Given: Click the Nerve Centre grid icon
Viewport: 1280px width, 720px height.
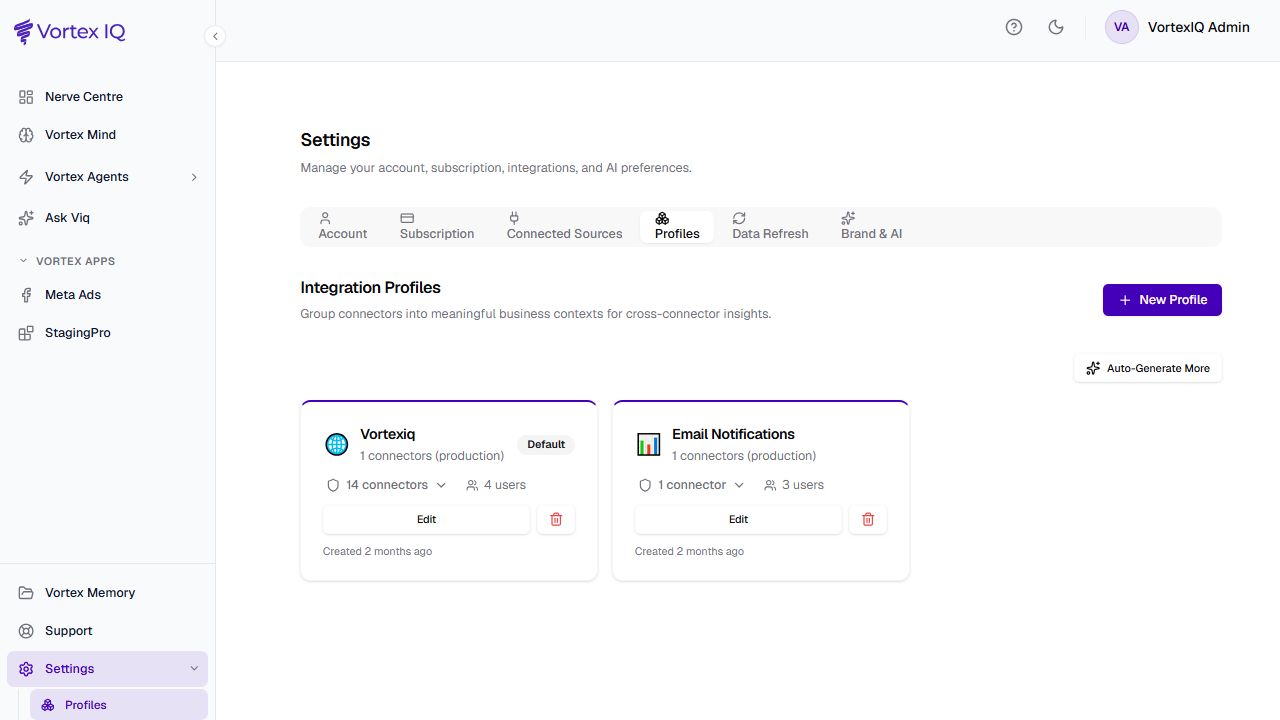Looking at the screenshot, I should [26, 97].
